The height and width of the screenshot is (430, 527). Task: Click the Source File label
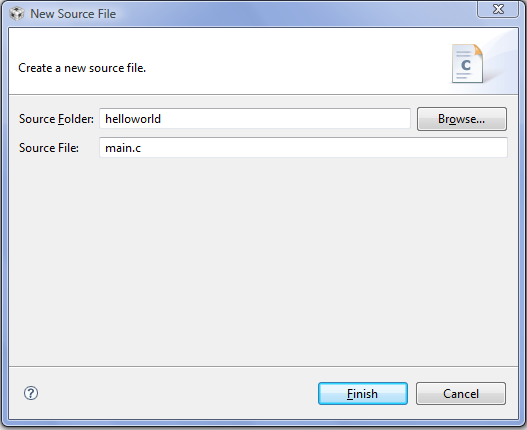[49, 148]
